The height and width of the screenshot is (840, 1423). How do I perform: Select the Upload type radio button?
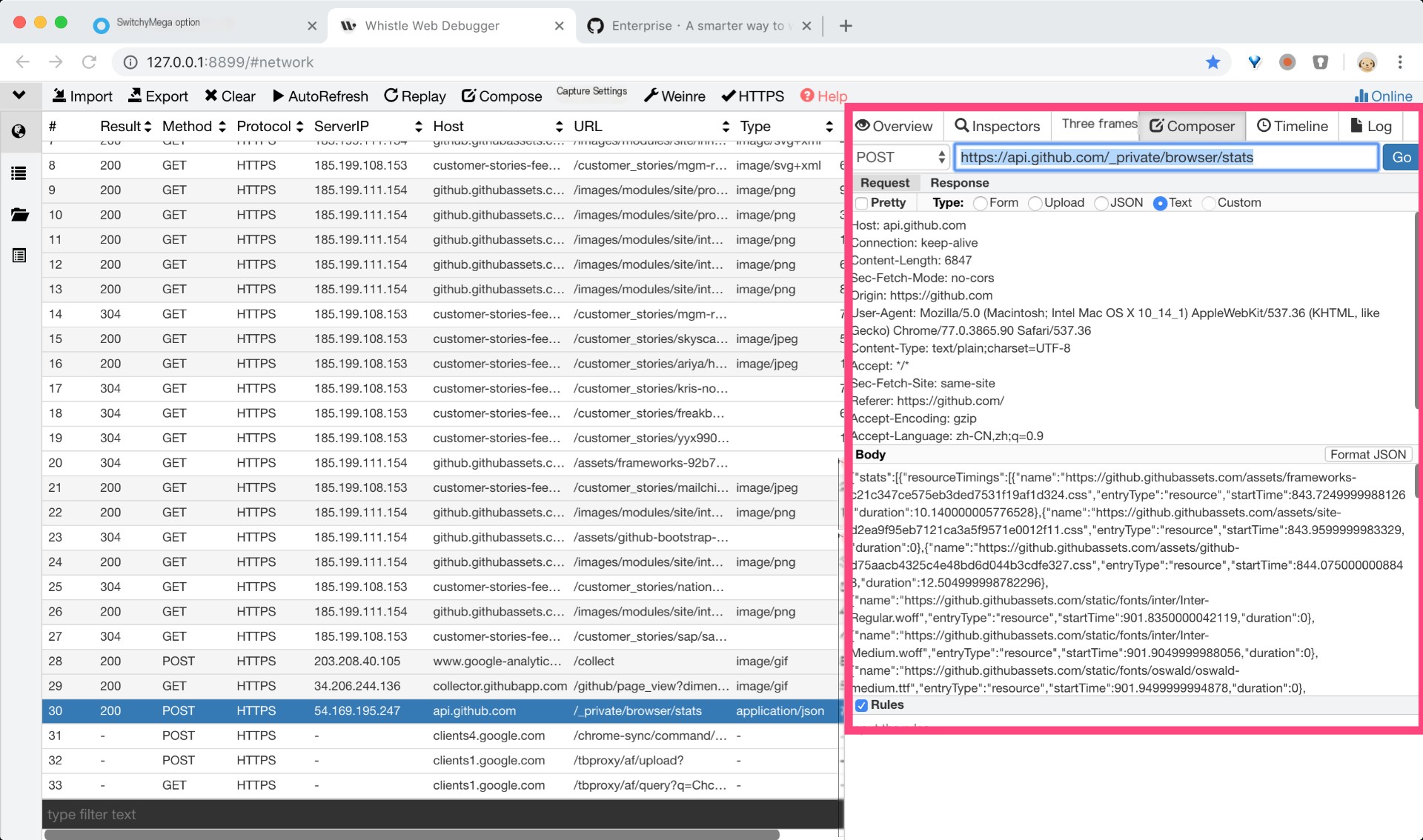pyautogui.click(x=1035, y=203)
